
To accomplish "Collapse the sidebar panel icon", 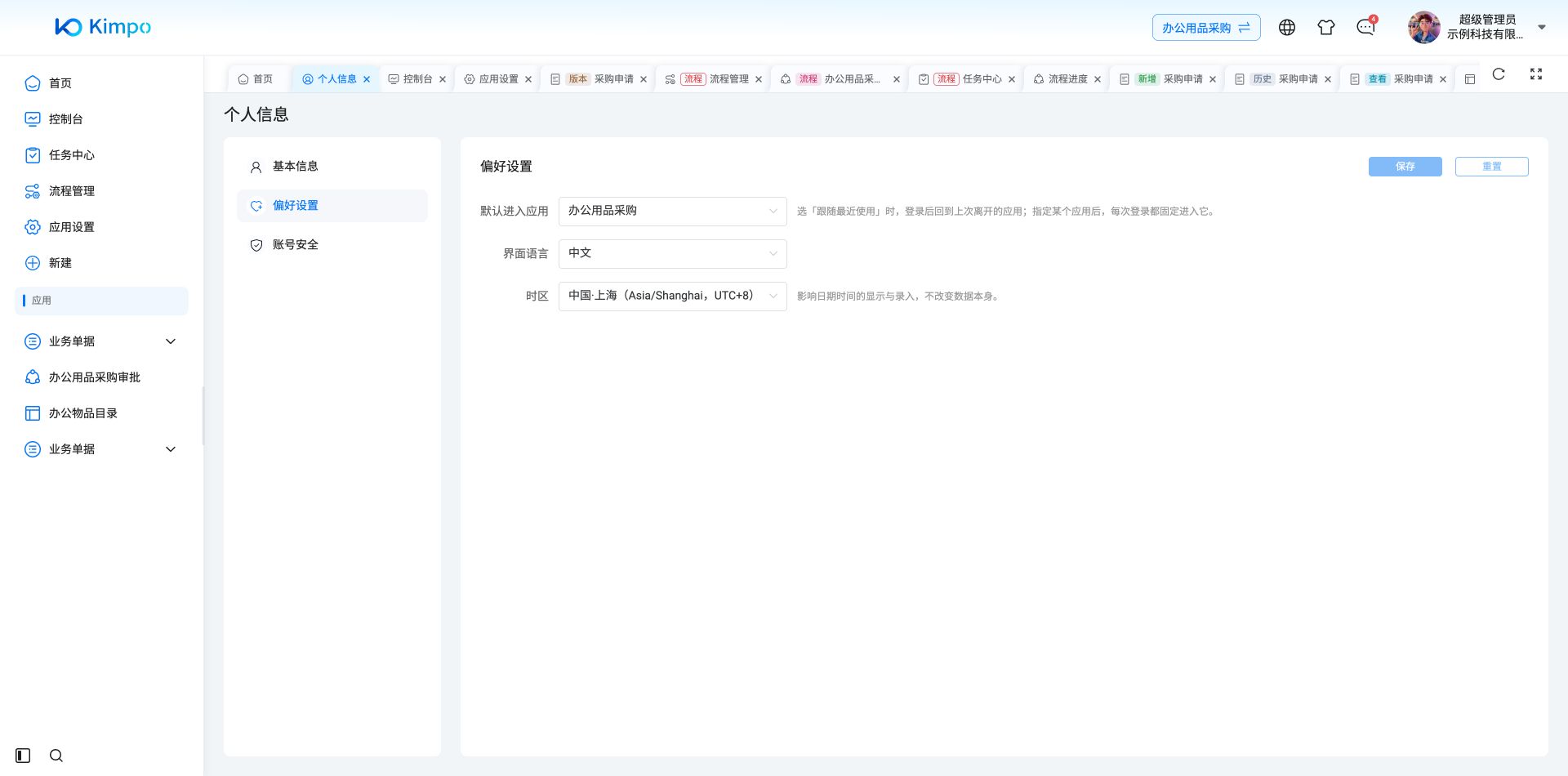I will [x=23, y=756].
